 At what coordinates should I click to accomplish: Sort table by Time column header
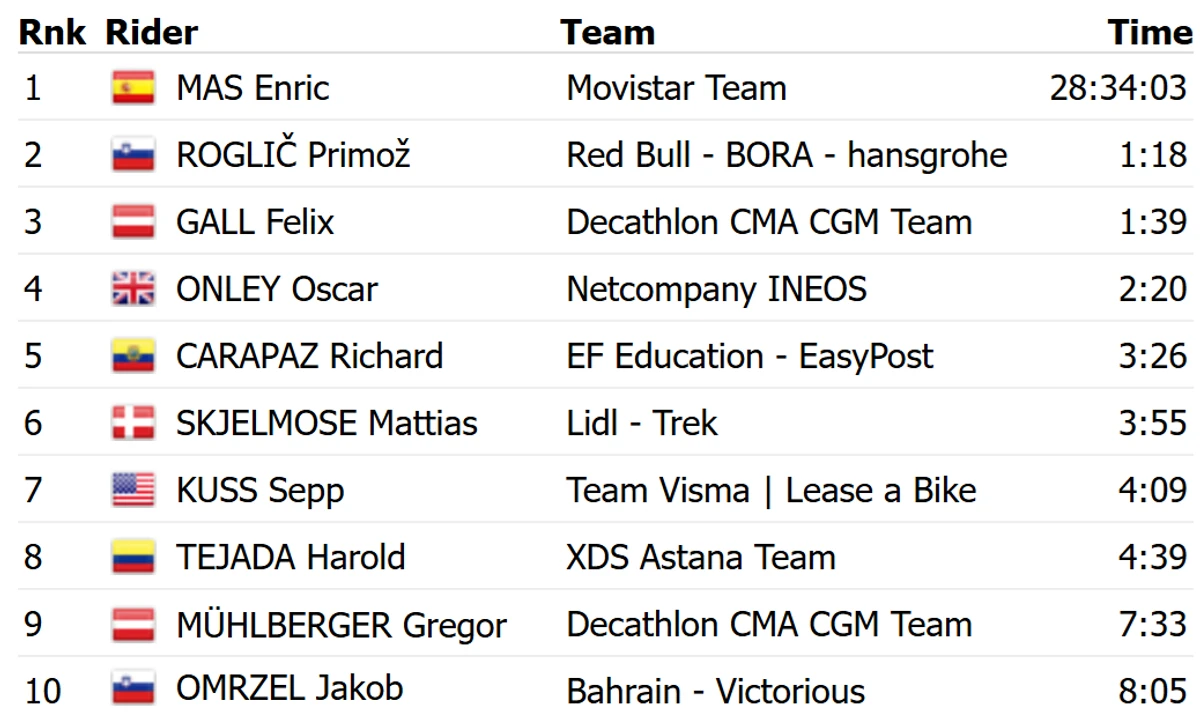pyautogui.click(x=1150, y=32)
